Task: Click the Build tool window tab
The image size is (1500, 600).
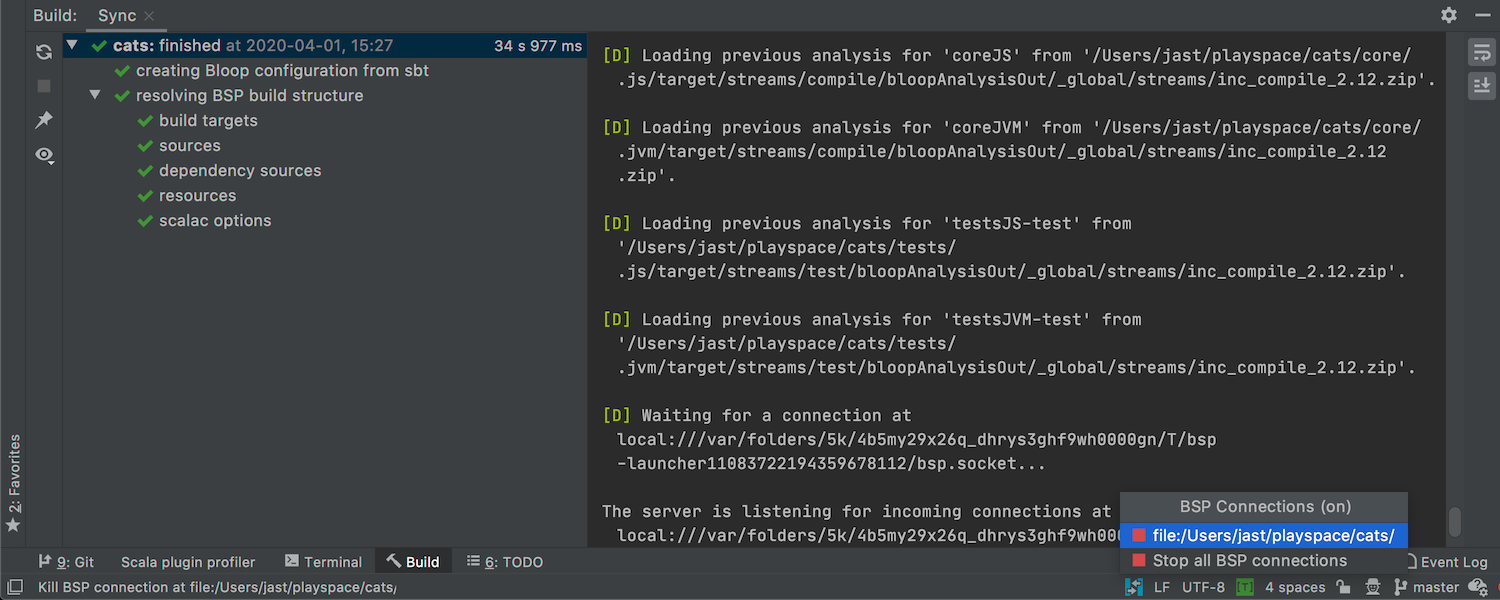Action: 413,562
